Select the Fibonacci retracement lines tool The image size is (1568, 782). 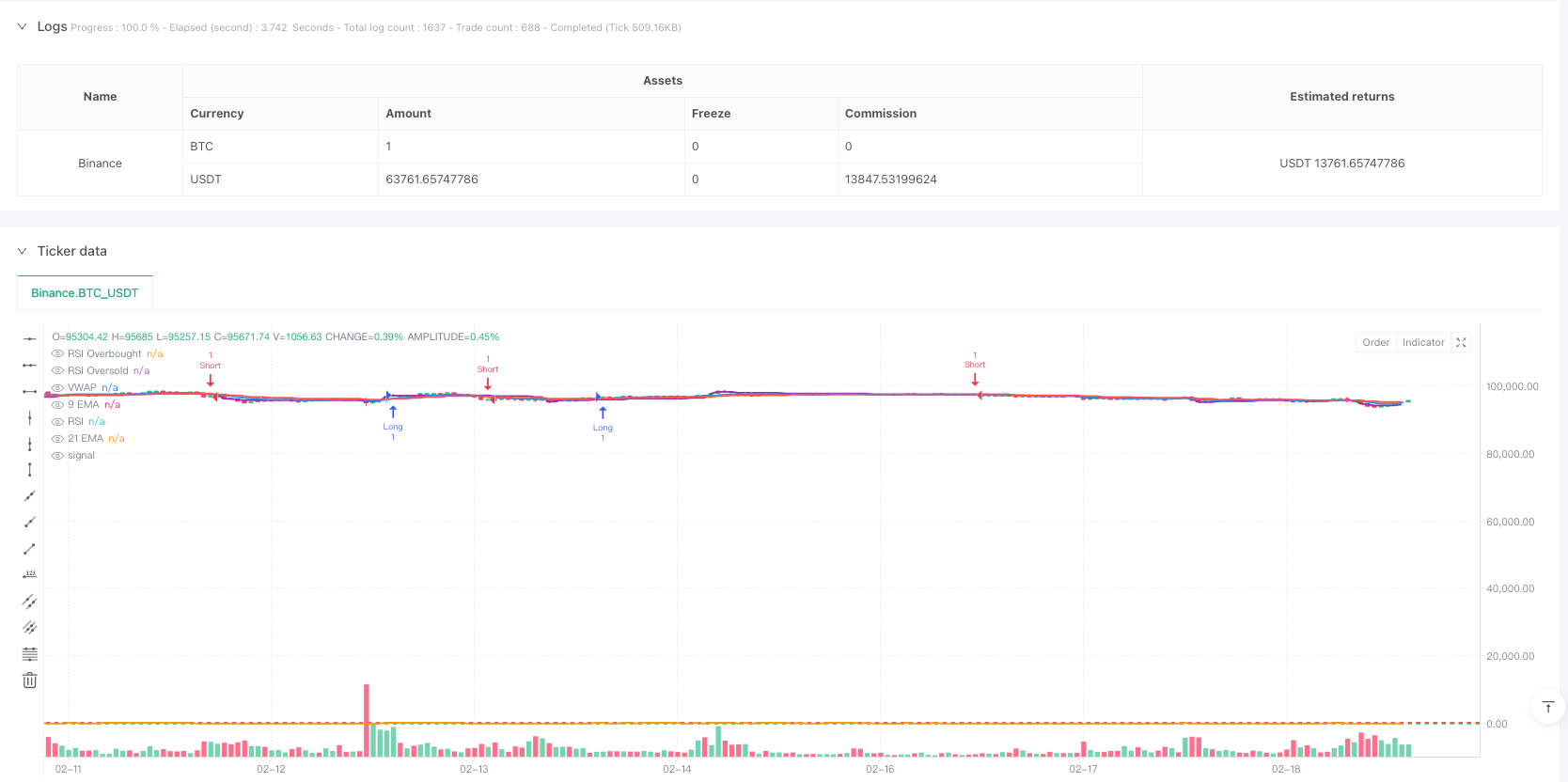[x=30, y=654]
